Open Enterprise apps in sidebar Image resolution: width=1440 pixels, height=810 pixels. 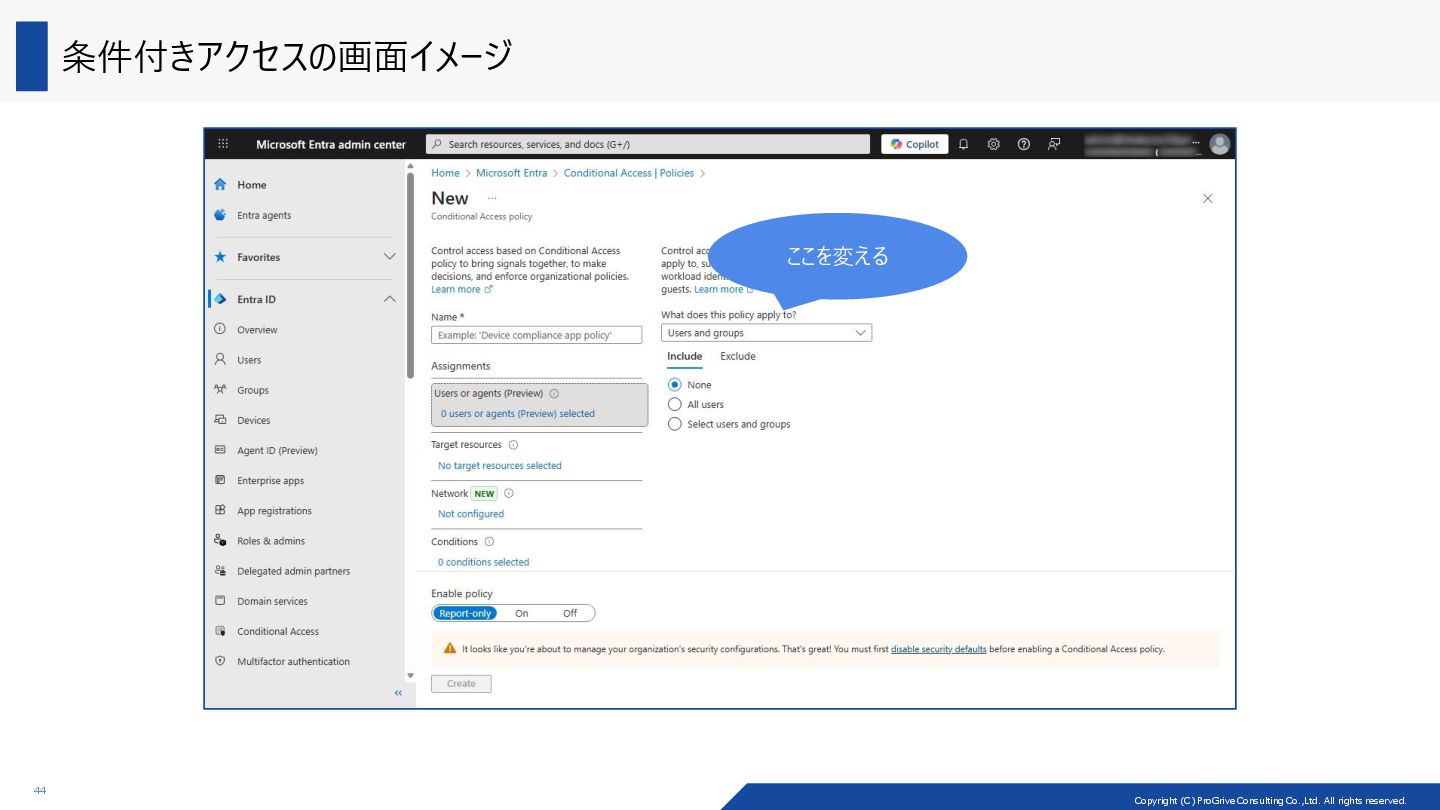tap(270, 481)
